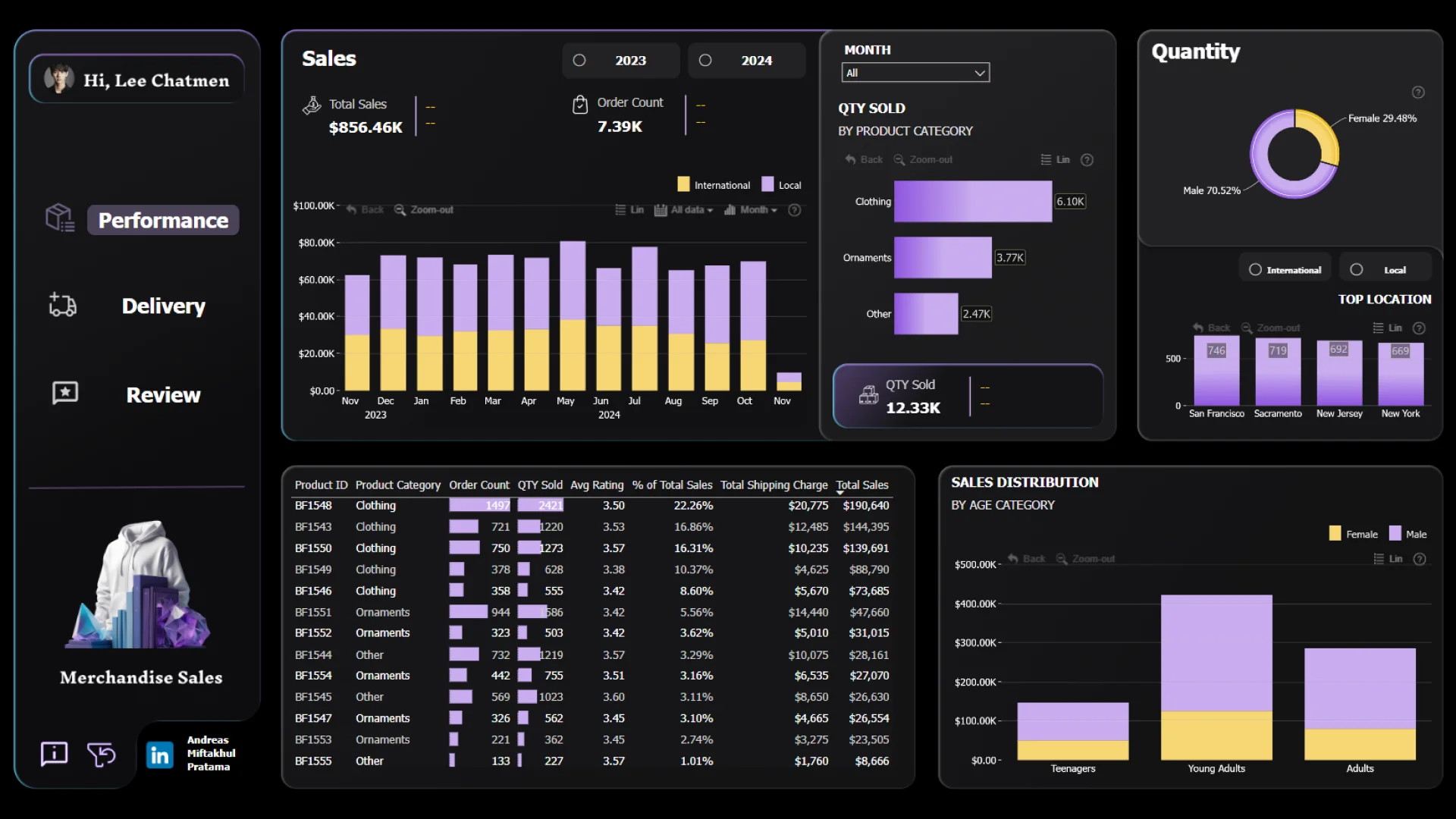Click Zoom-out on Top Location chart
The width and height of the screenshot is (1456, 819).
click(1270, 328)
